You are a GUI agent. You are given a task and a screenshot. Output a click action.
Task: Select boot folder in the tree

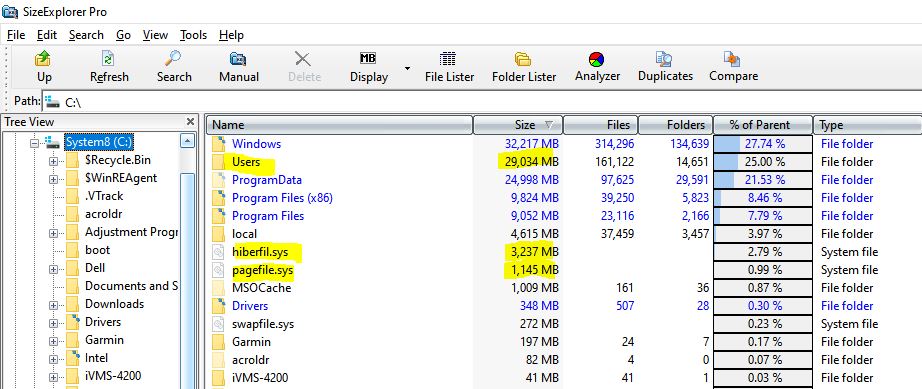tap(97, 250)
